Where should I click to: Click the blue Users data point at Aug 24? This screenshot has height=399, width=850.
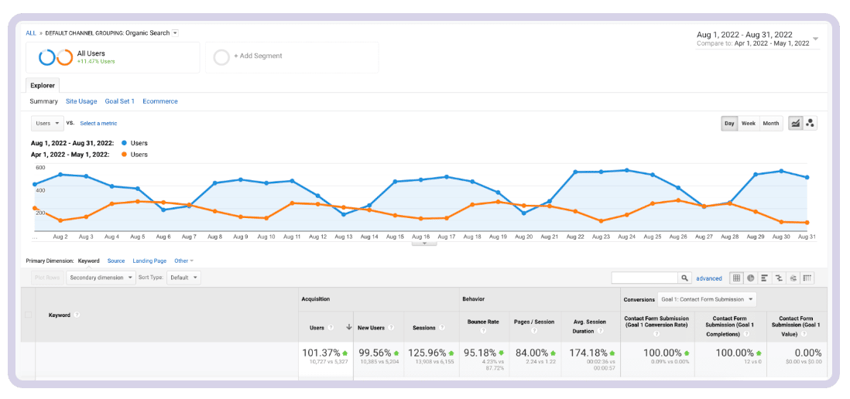(627, 170)
